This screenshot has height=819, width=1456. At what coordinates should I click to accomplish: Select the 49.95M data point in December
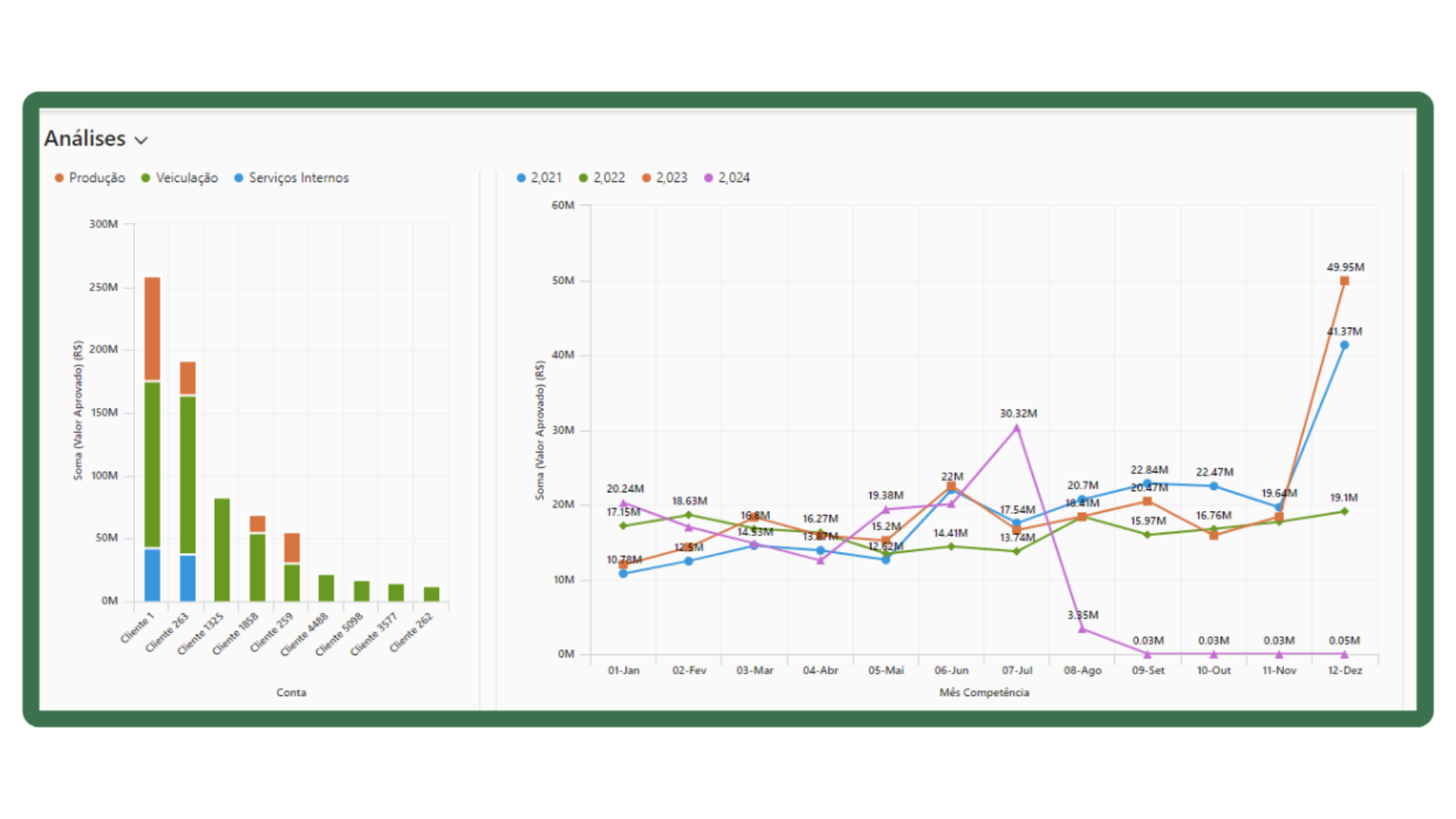click(1345, 281)
